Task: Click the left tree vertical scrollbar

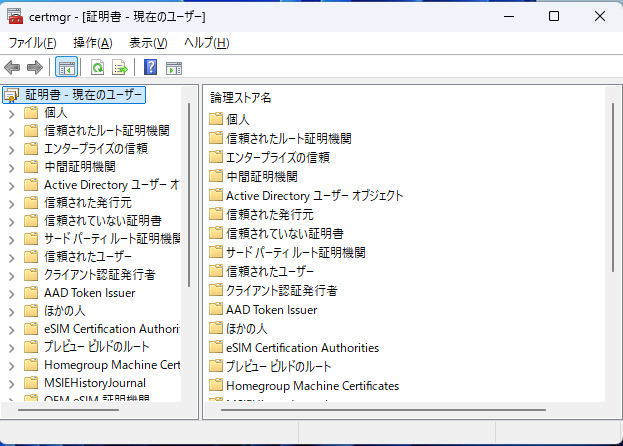Action: tap(189, 195)
